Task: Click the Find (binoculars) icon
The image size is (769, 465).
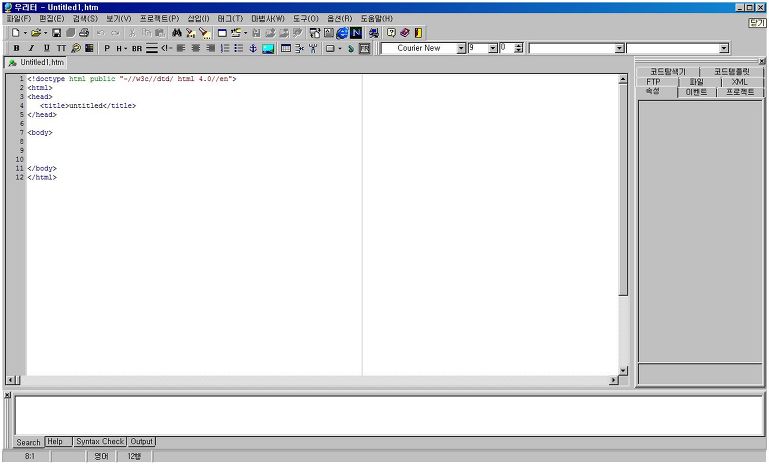Action: tap(177, 33)
